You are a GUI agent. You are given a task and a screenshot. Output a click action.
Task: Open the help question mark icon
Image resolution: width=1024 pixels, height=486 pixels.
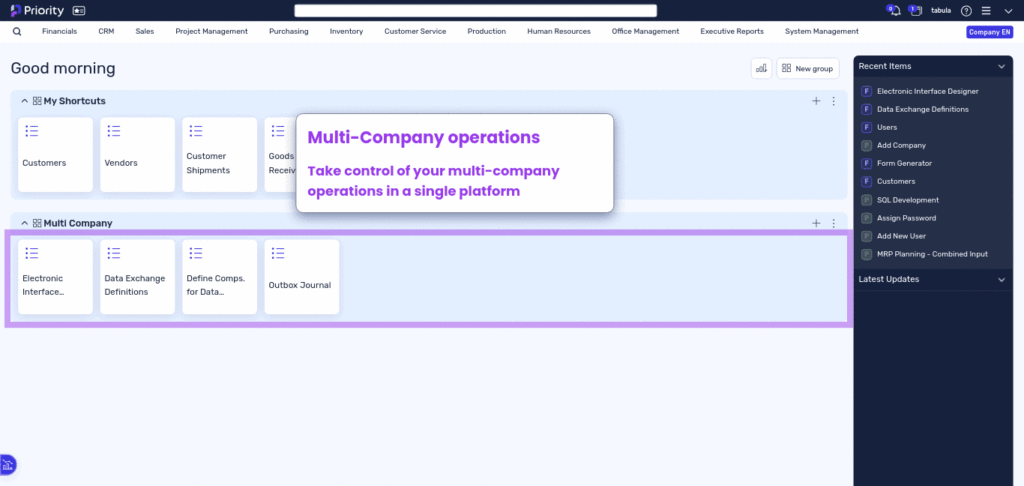coord(967,11)
